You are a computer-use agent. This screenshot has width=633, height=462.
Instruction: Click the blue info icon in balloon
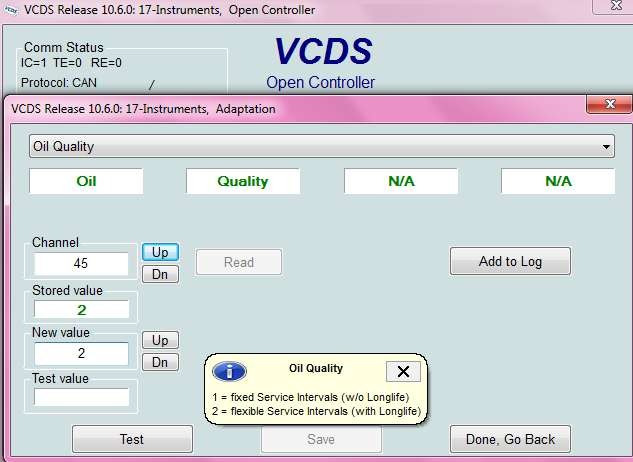pyautogui.click(x=229, y=372)
